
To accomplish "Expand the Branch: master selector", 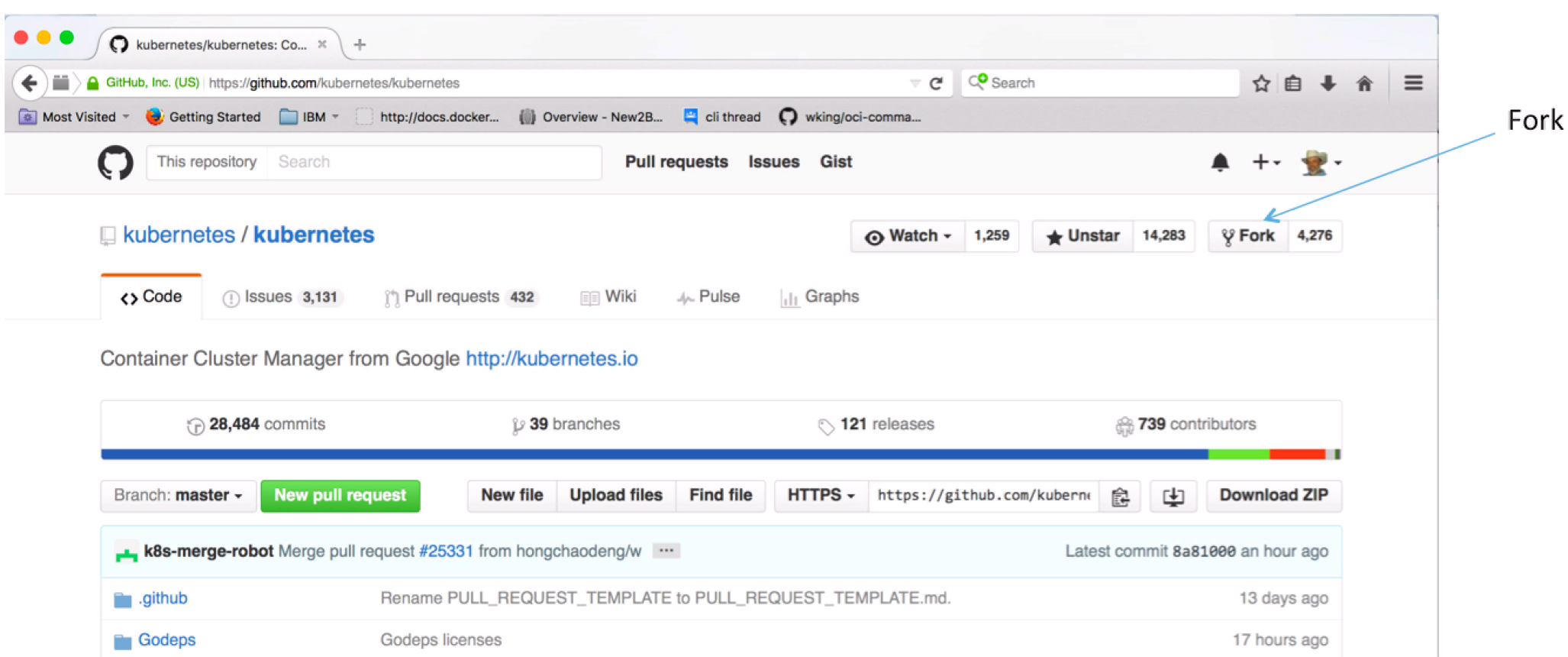I will (x=178, y=496).
